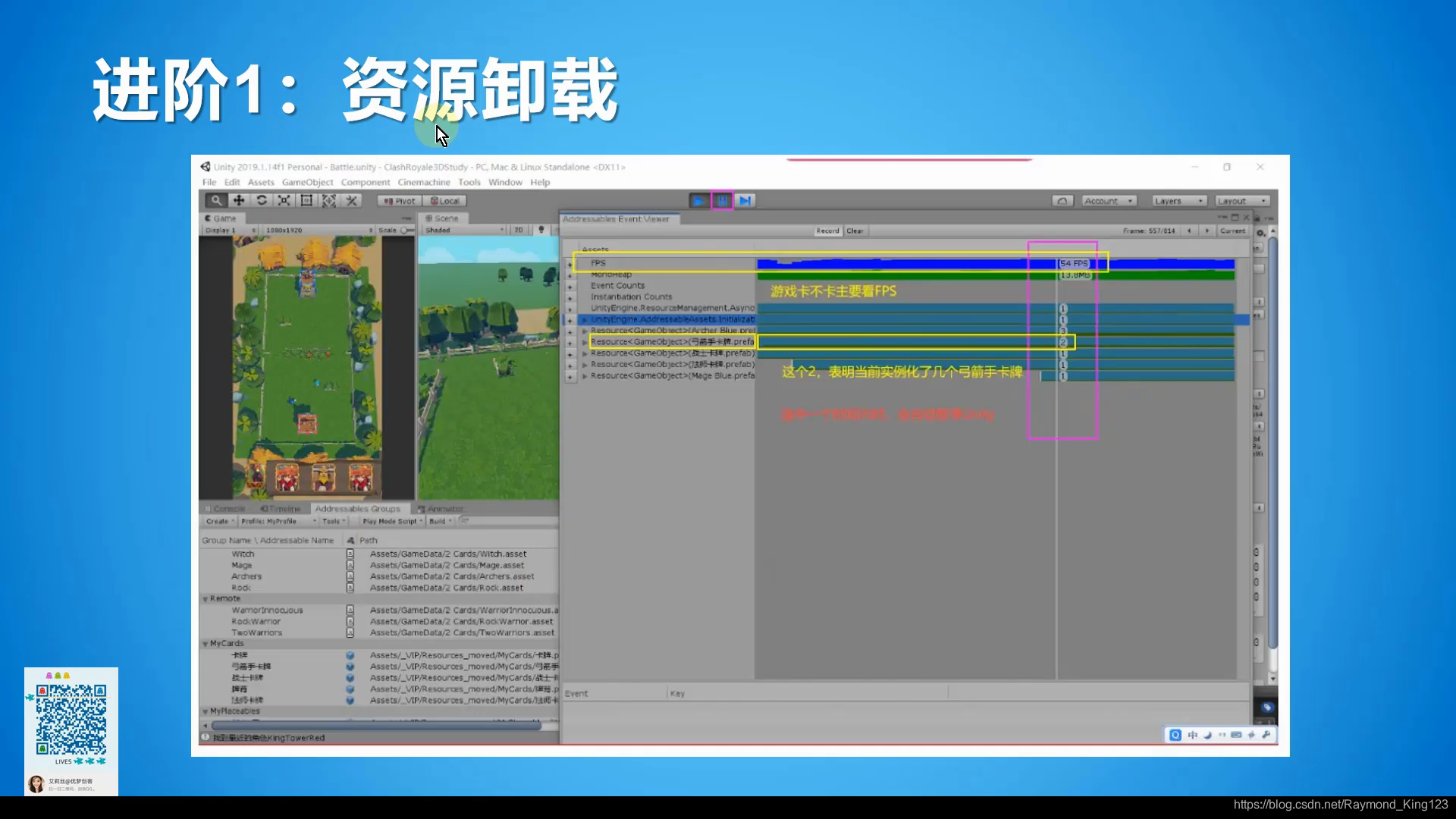
Task: Open the Edit menu
Action: [232, 182]
